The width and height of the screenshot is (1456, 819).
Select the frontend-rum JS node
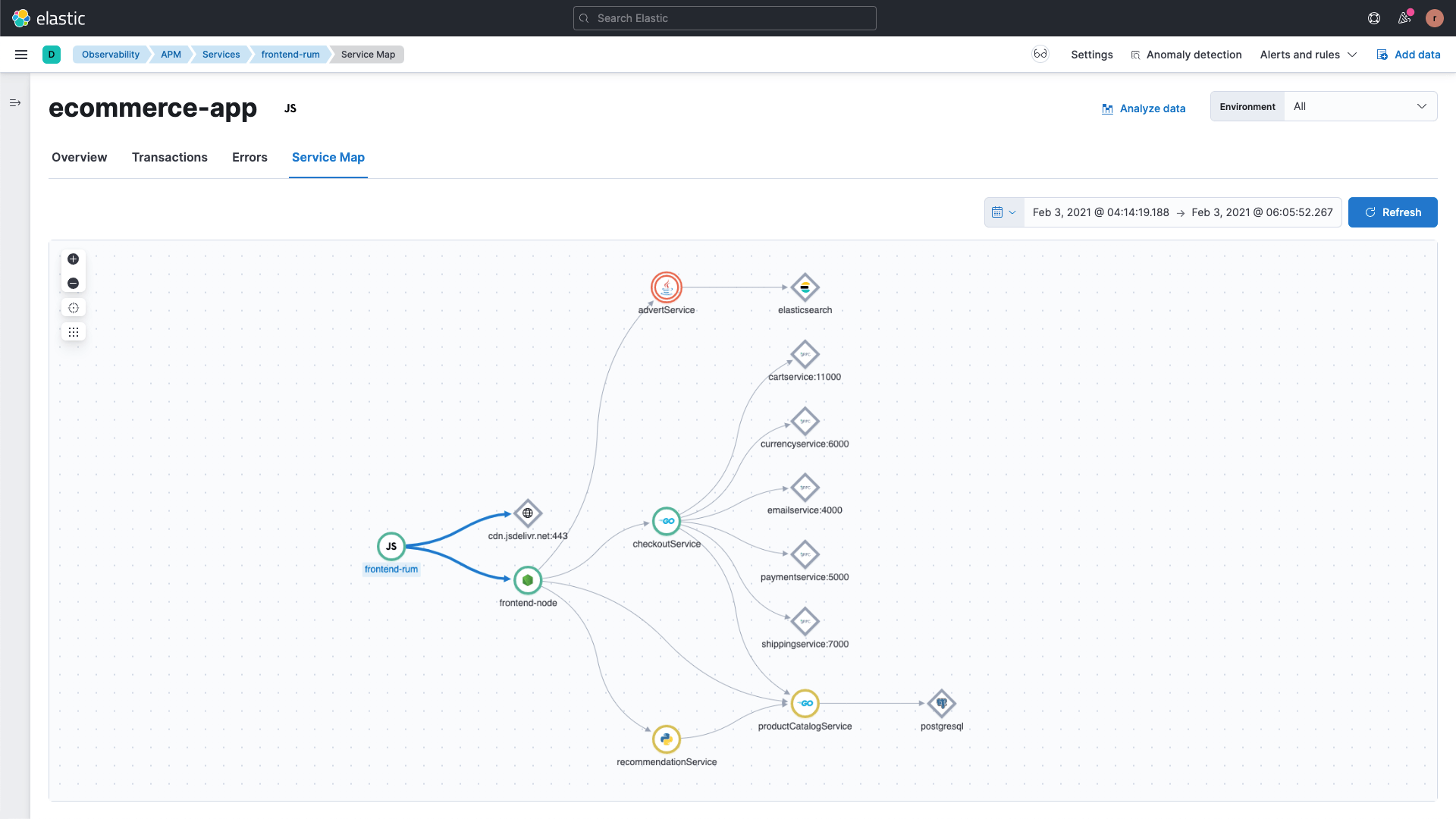(x=391, y=546)
